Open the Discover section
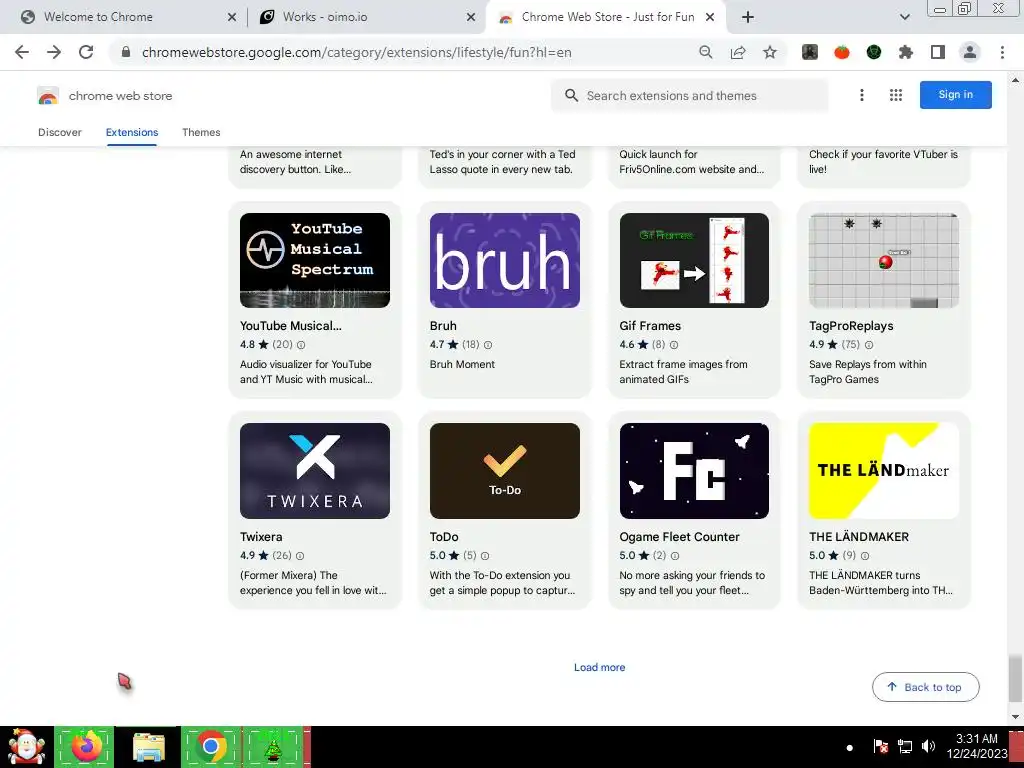 59,132
